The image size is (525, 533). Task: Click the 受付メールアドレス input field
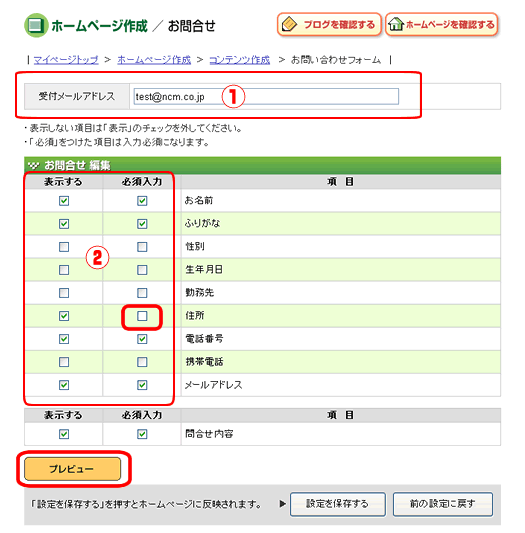(x=266, y=97)
